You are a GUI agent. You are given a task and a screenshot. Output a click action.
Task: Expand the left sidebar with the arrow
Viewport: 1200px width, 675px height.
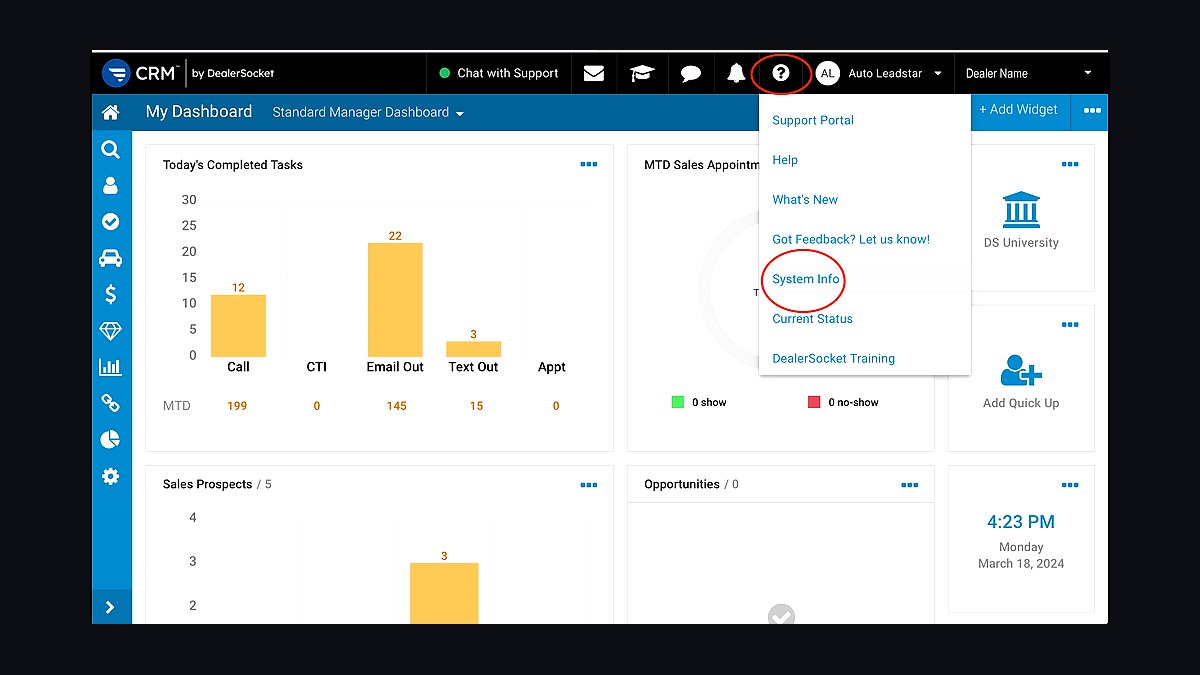111,607
